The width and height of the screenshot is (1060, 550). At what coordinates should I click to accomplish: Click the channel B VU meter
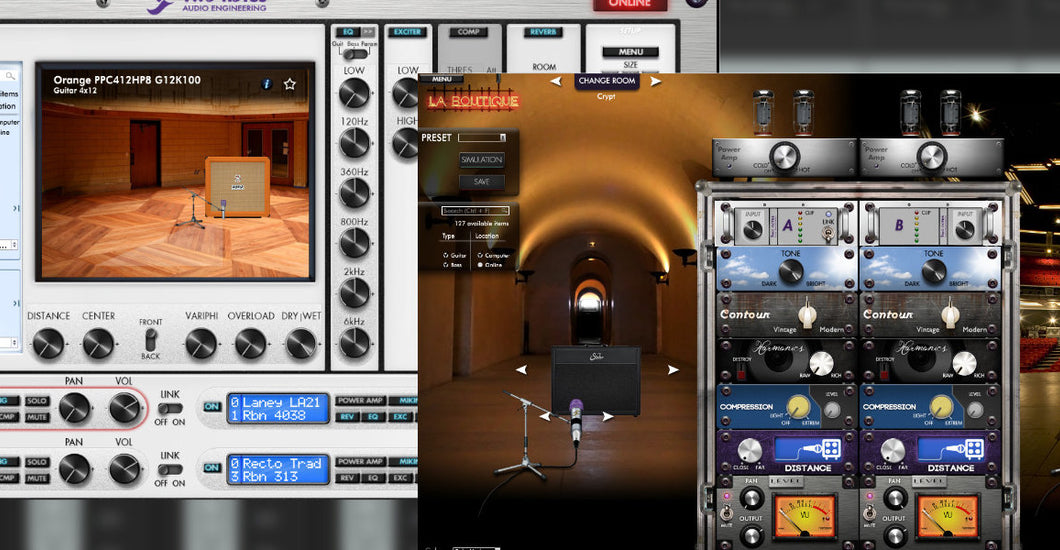coord(947,516)
